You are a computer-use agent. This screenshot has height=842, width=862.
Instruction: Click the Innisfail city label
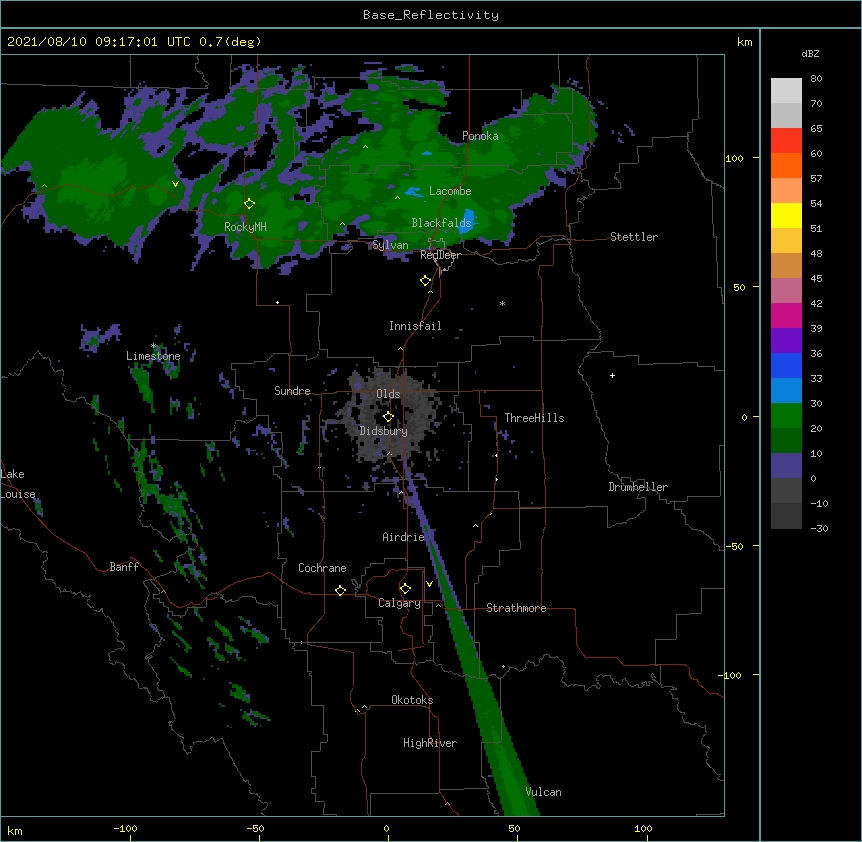(415, 326)
